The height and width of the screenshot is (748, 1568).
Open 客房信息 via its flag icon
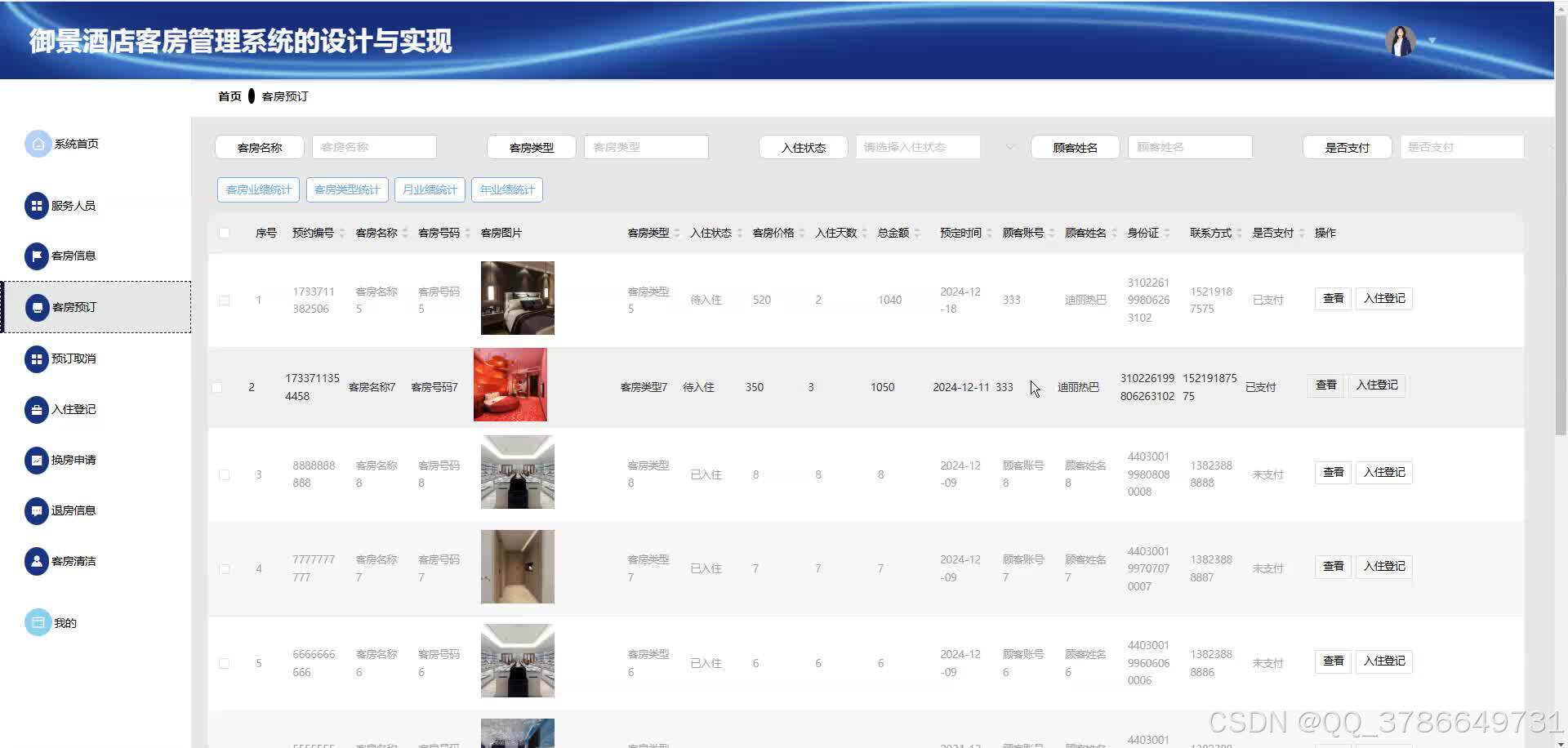(x=37, y=256)
